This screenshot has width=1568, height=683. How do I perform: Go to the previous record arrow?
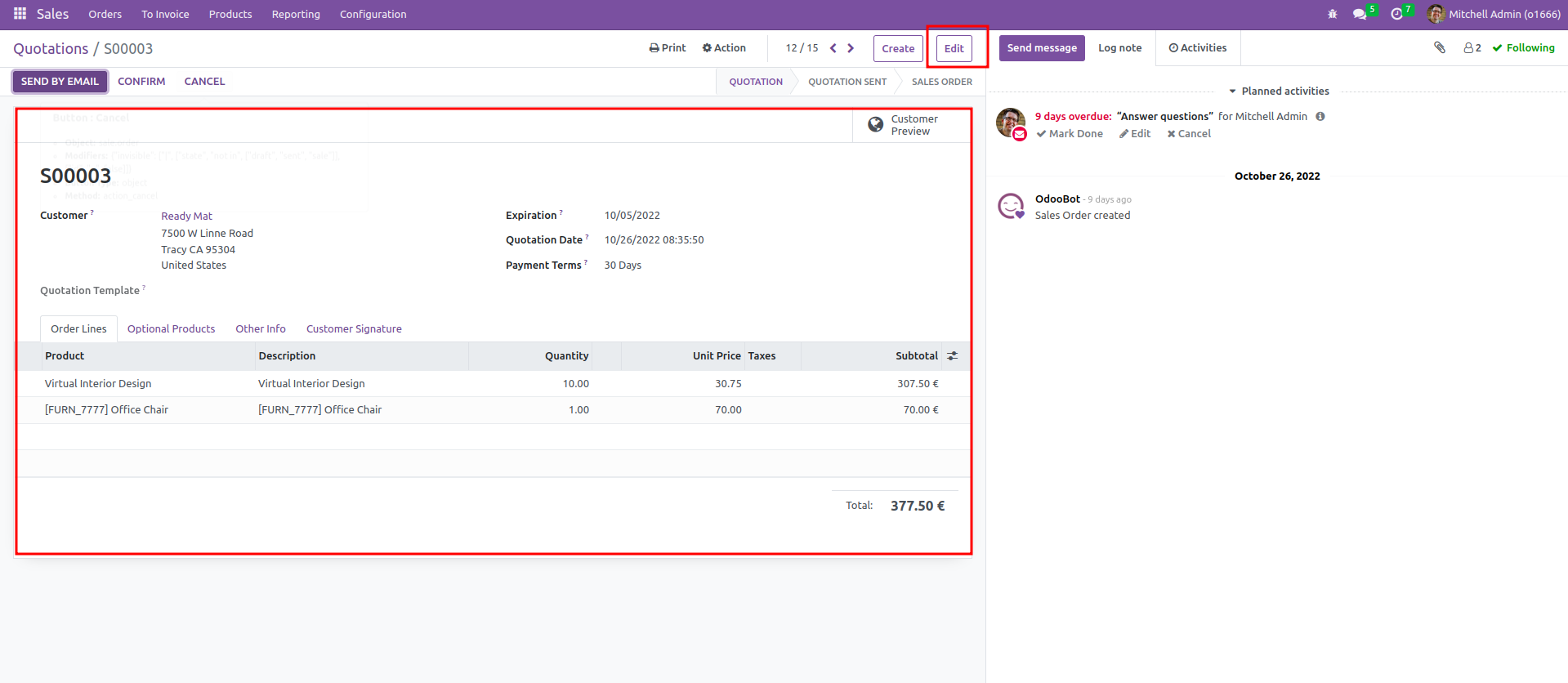[x=833, y=48]
